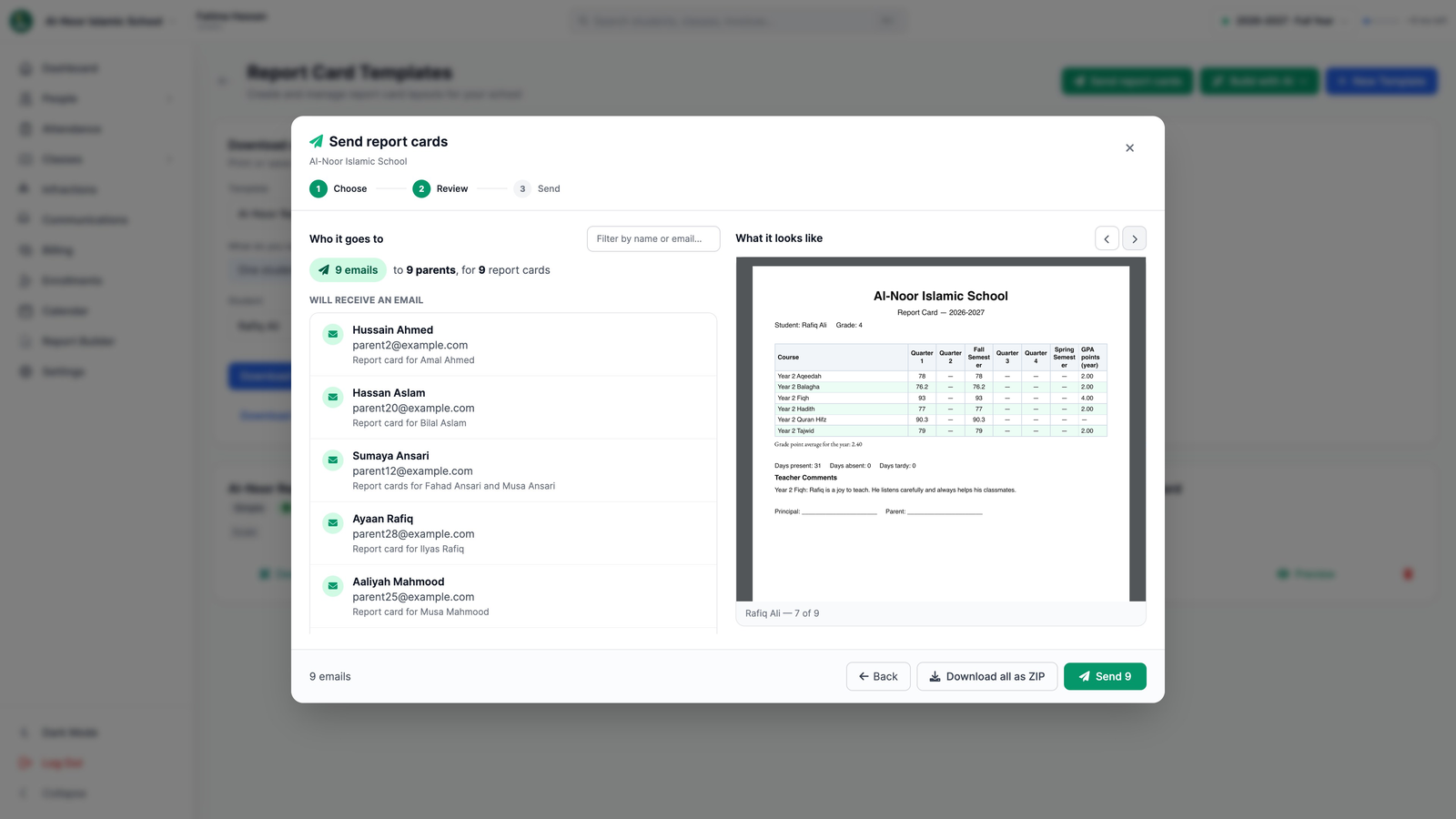Jump to Send step 3
This screenshot has height=819, width=1456.
click(x=537, y=188)
